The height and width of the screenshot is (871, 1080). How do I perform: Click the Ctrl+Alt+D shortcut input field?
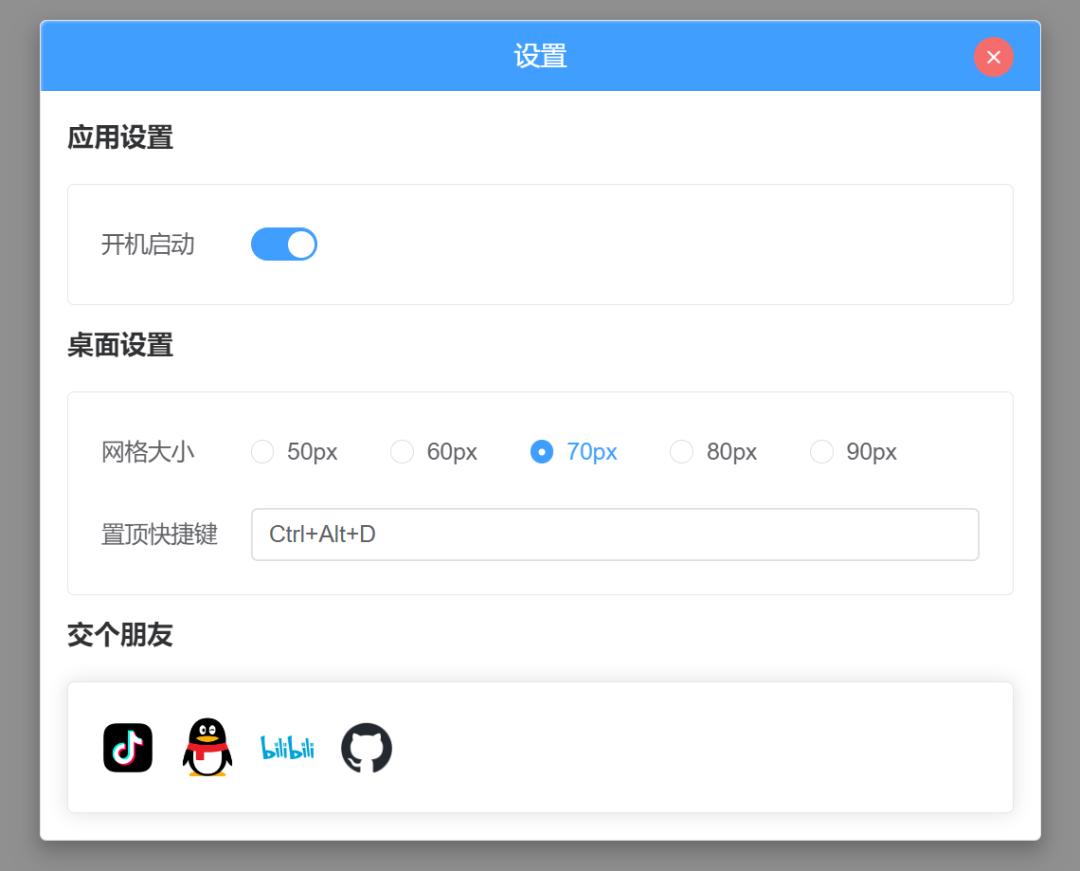point(614,534)
